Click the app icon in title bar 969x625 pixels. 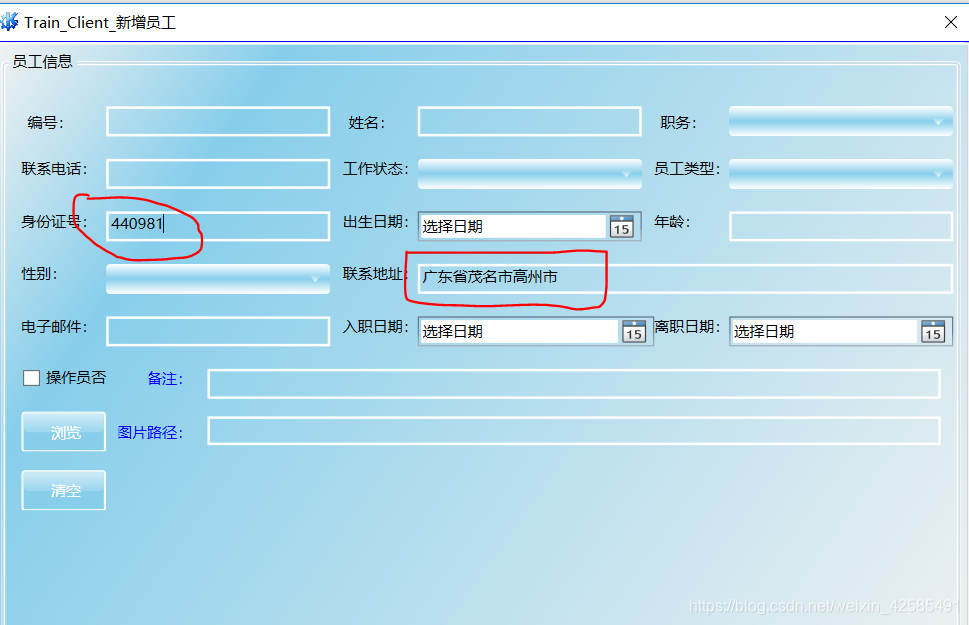tap(9, 22)
